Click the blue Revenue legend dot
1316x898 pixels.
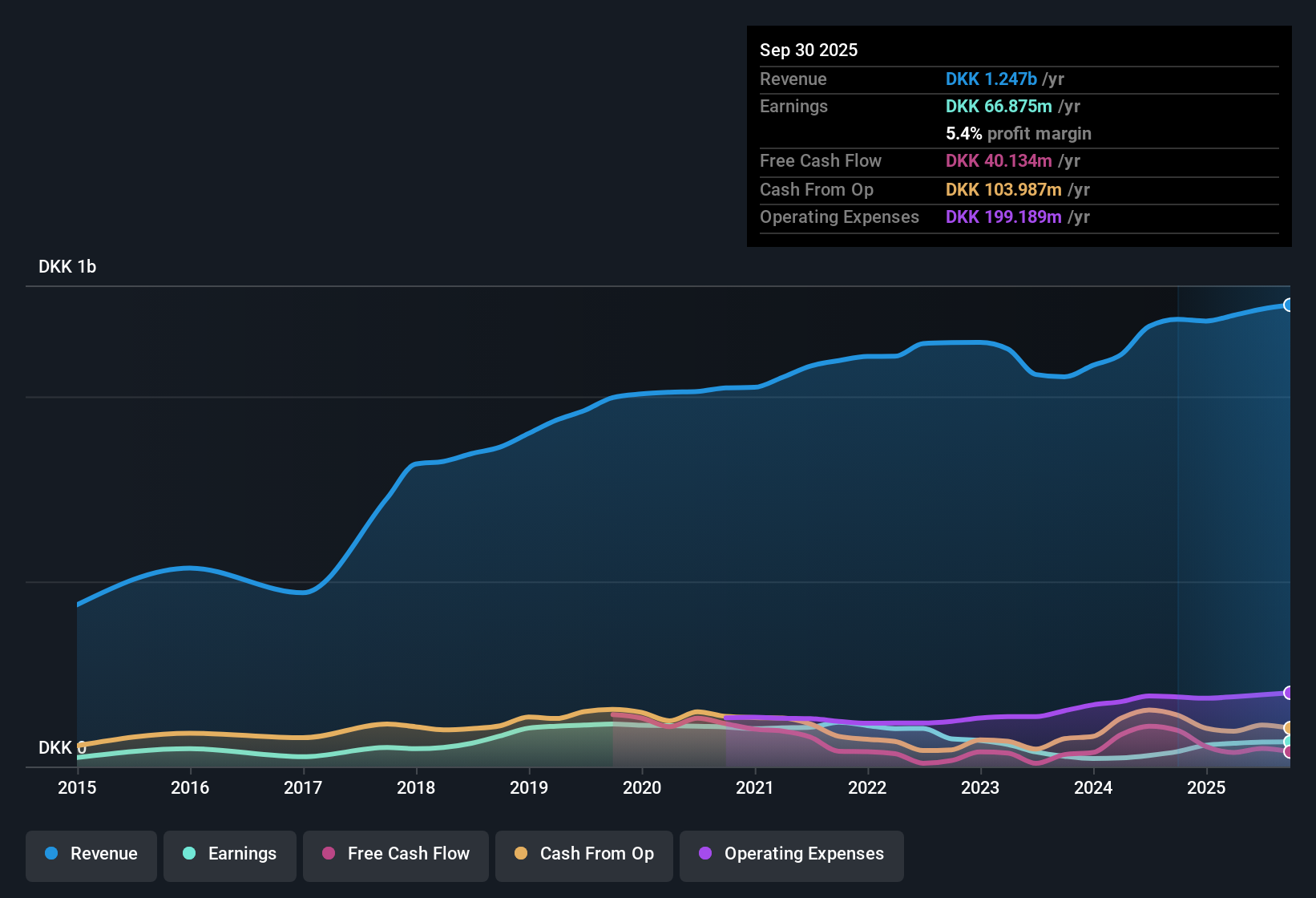tap(50, 854)
